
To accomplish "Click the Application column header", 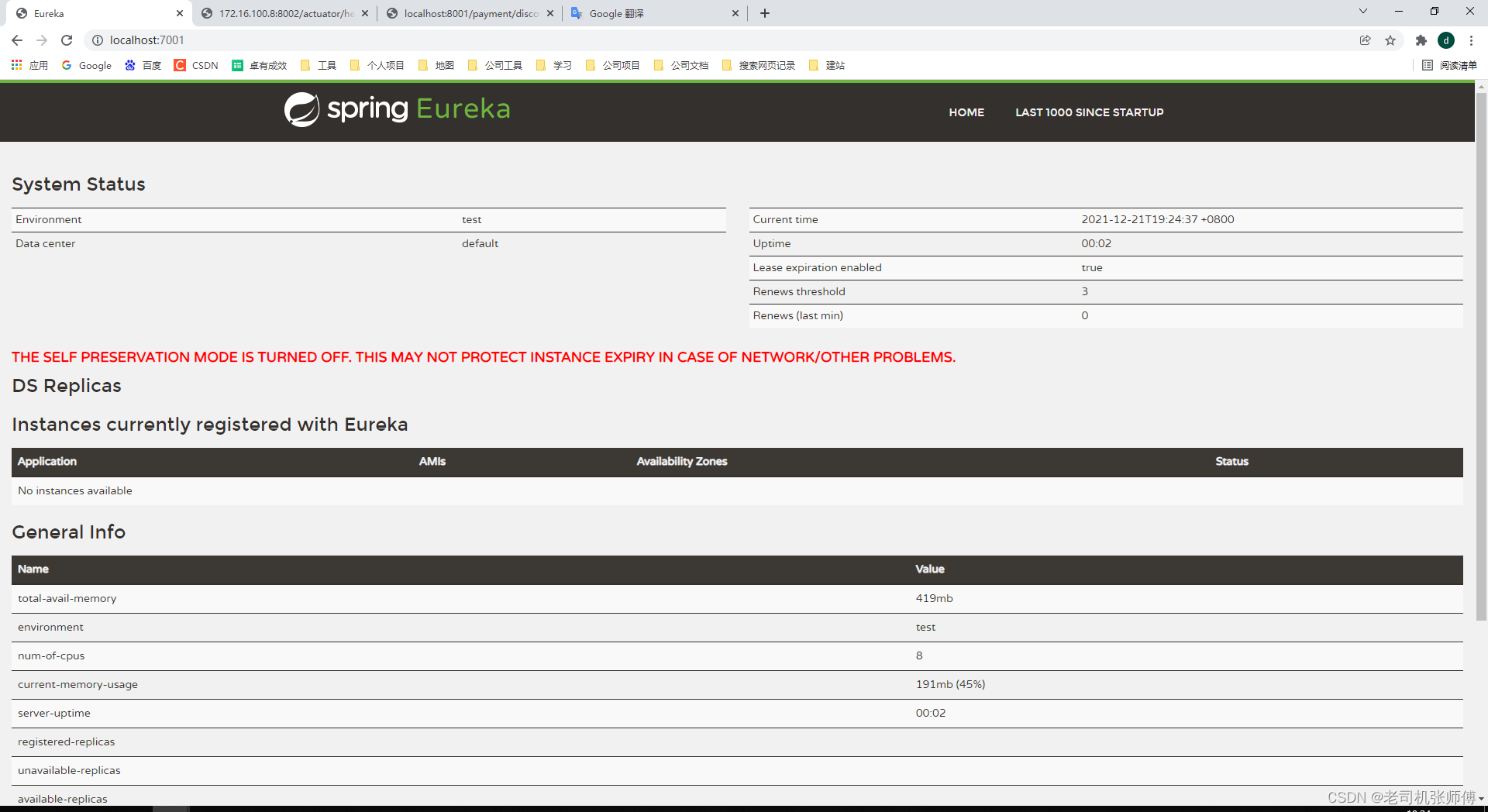I will click(47, 461).
